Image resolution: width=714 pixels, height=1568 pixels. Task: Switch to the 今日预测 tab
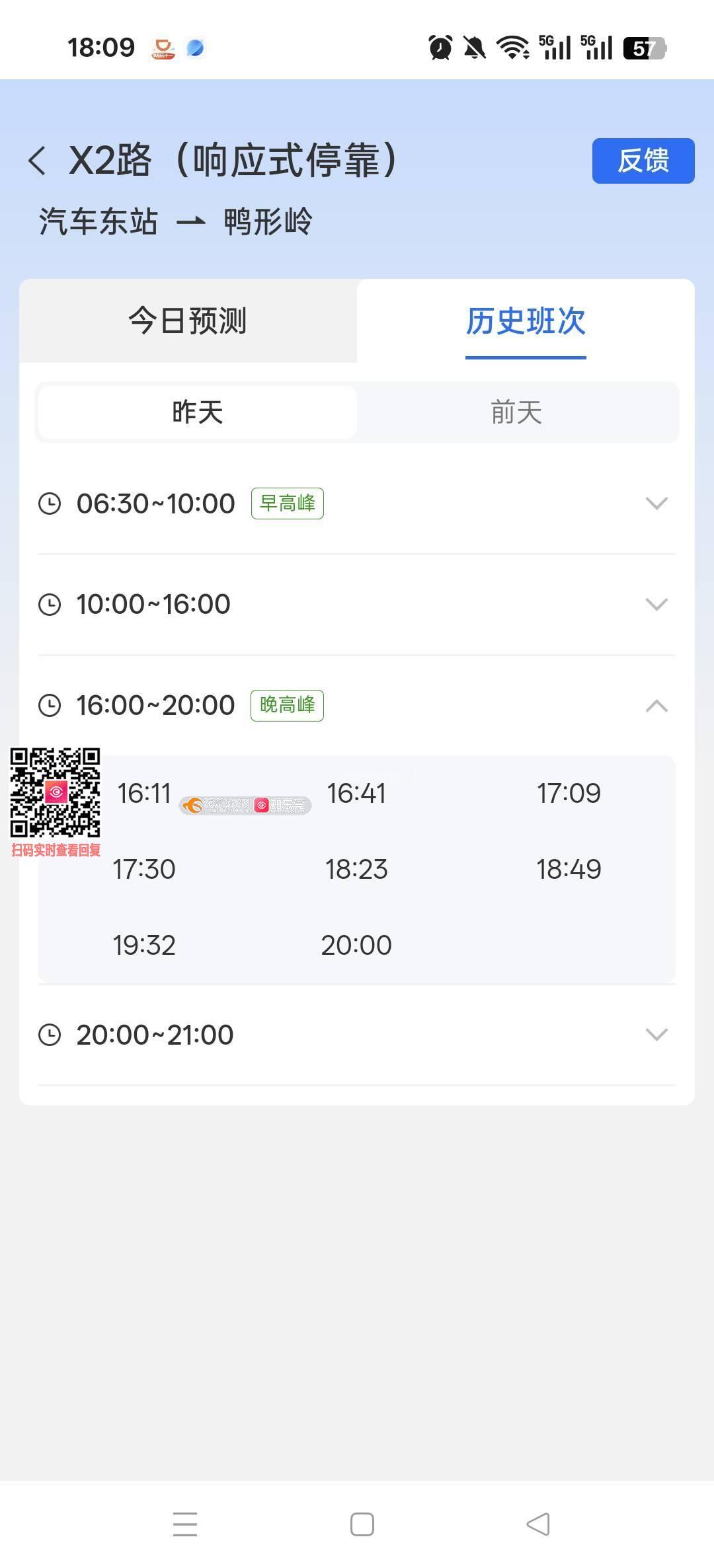coord(188,321)
